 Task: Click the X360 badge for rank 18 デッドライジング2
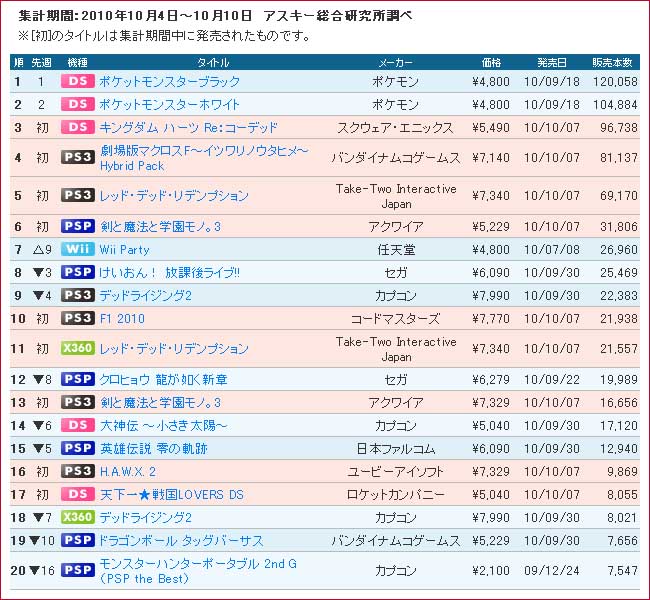click(x=78, y=517)
